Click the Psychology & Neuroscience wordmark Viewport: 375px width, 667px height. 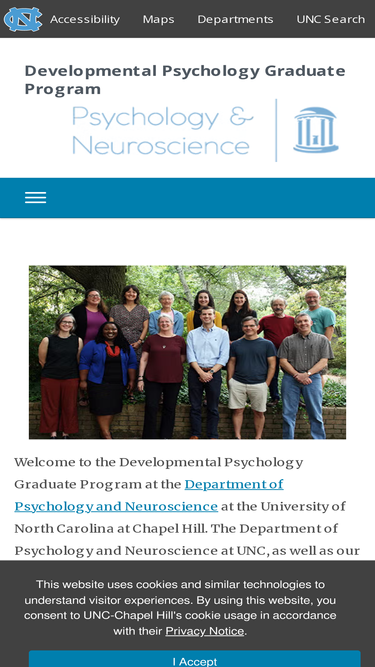(163, 130)
